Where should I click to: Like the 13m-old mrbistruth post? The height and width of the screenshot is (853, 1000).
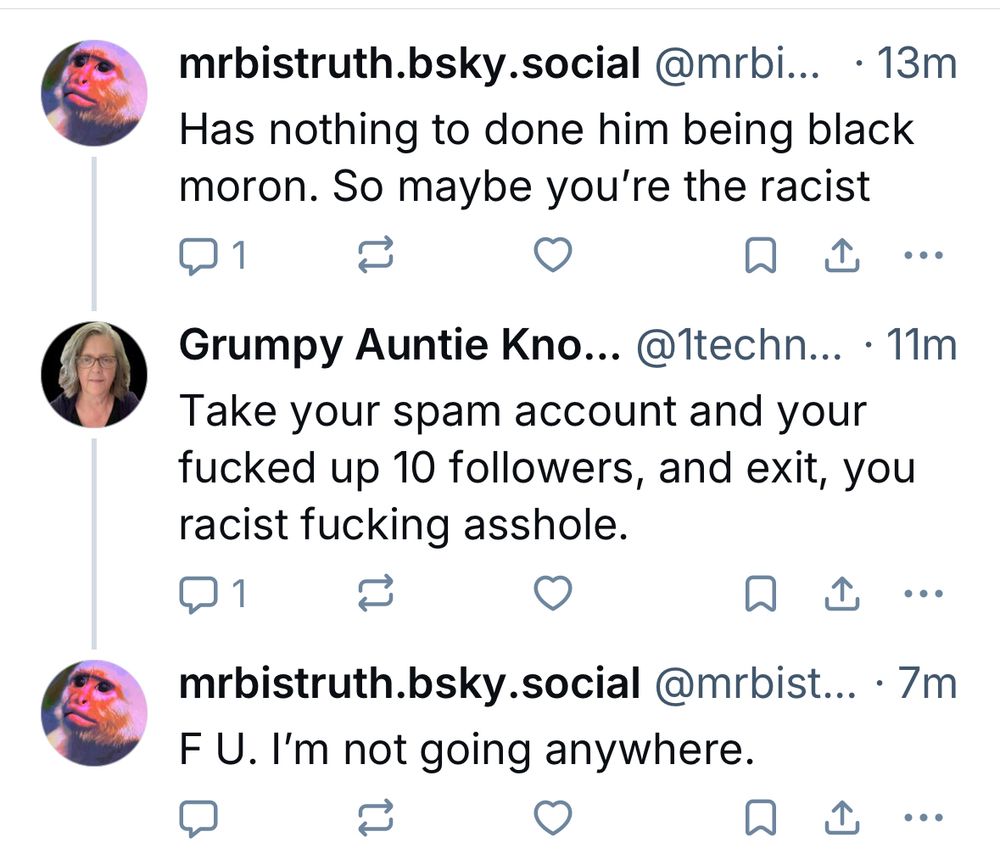(552, 257)
